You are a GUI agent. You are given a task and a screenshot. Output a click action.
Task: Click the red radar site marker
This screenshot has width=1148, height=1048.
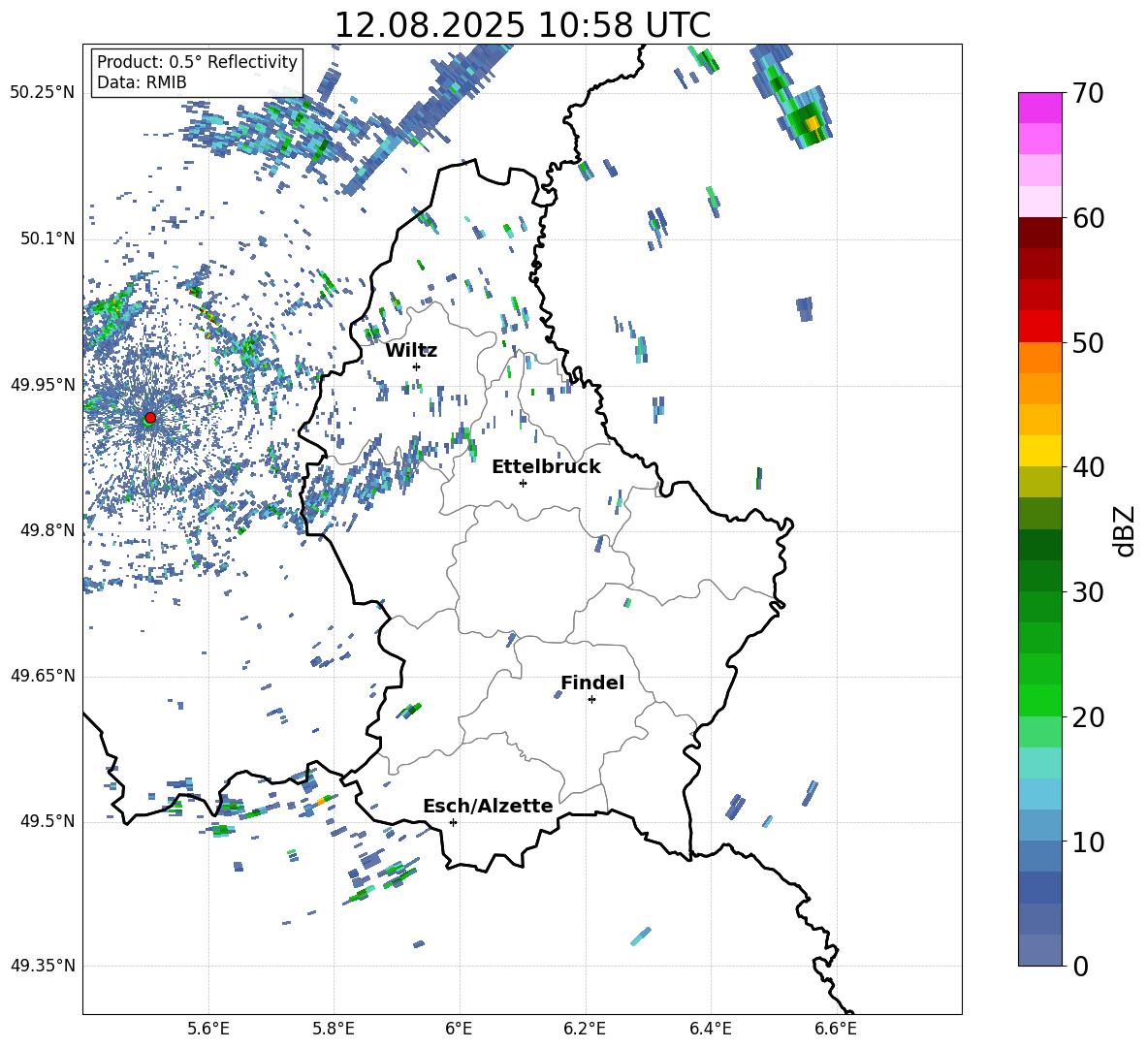pos(150,417)
